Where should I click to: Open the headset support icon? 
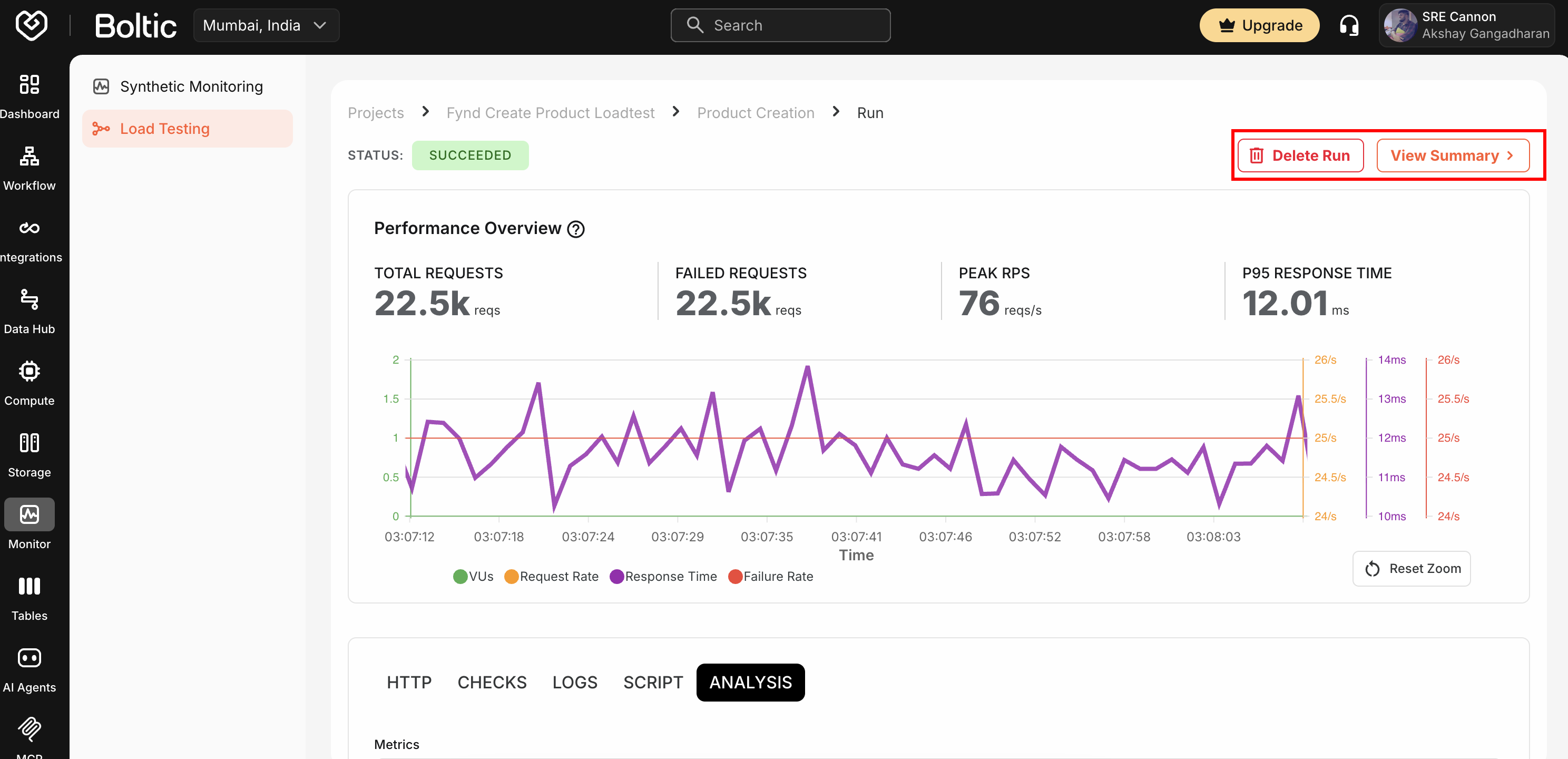(1349, 25)
